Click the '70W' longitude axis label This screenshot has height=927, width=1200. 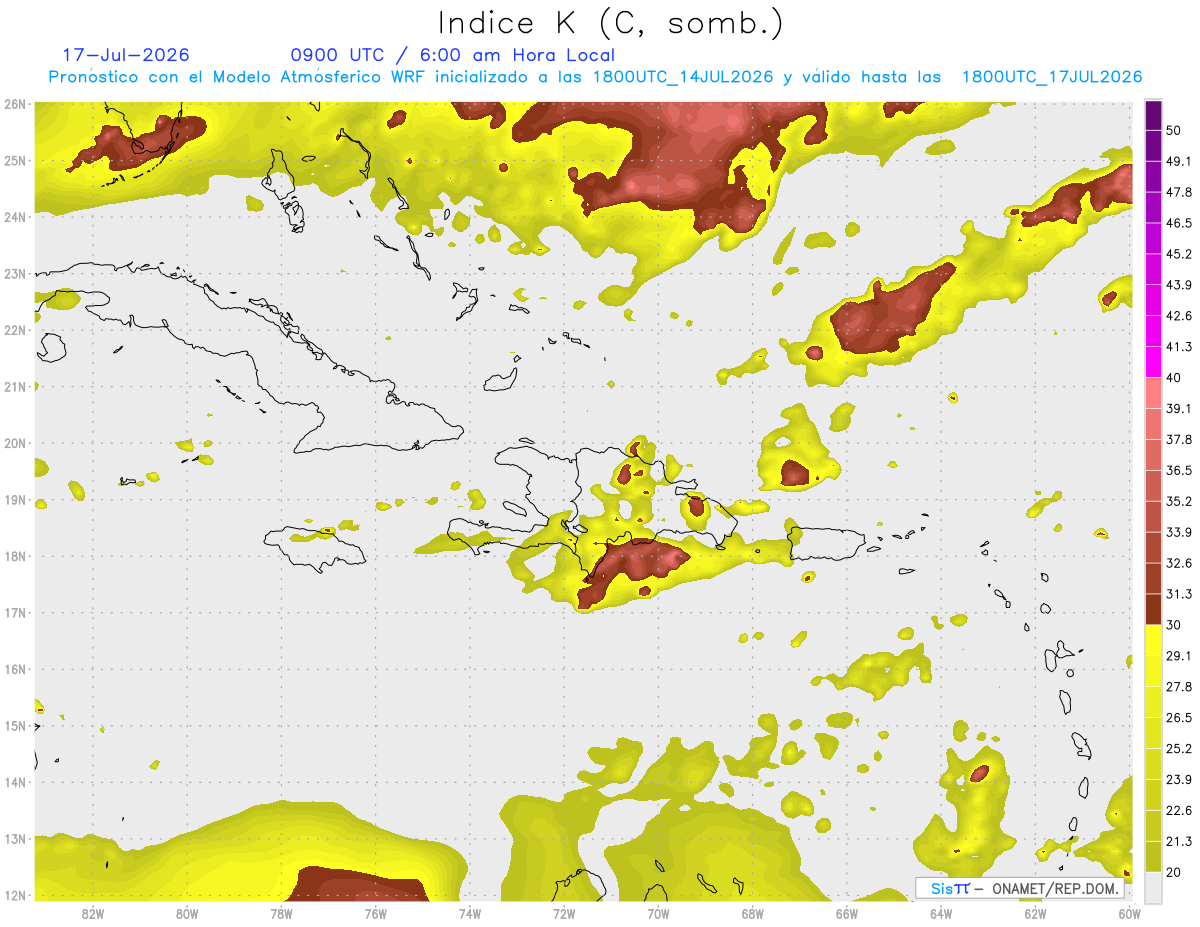coord(658,913)
